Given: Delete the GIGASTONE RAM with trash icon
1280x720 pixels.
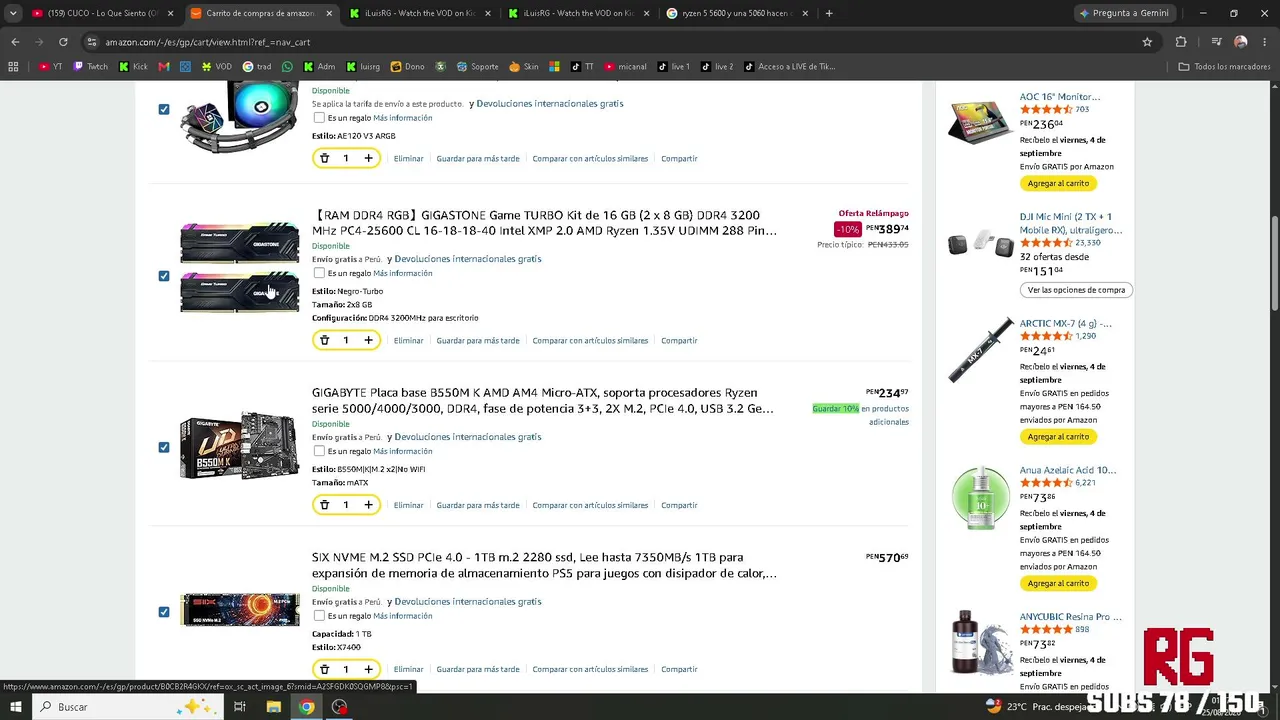Looking at the screenshot, I should coord(324,340).
